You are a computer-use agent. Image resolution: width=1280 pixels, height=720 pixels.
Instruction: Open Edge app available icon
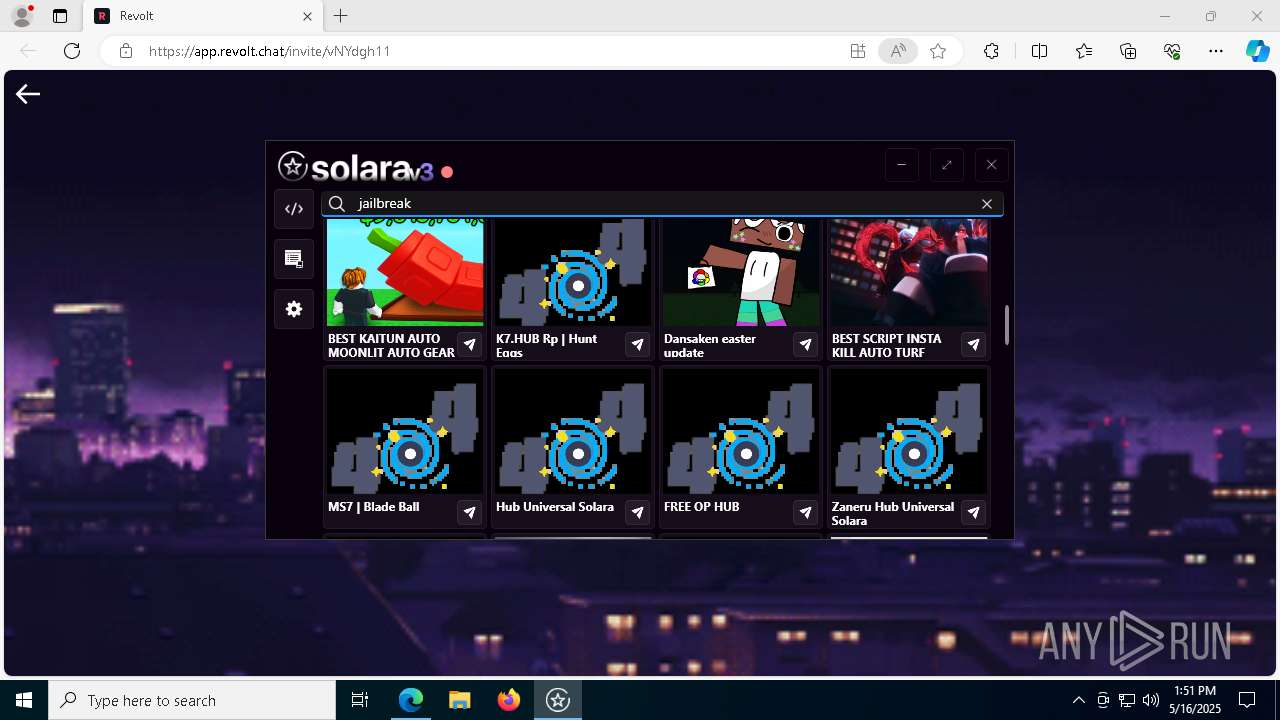click(858, 51)
